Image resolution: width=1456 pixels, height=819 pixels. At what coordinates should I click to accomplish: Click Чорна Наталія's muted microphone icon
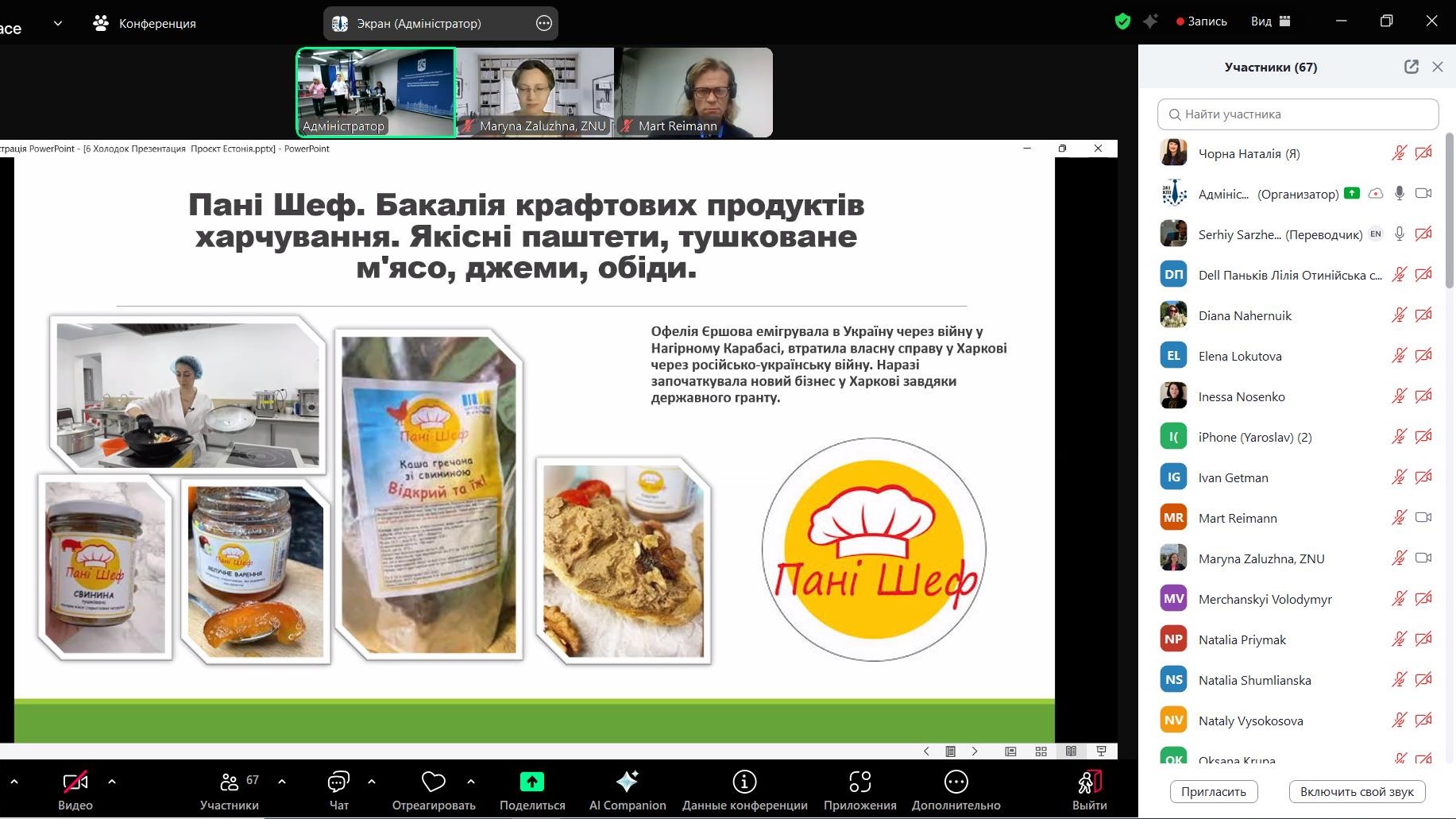pos(1399,153)
